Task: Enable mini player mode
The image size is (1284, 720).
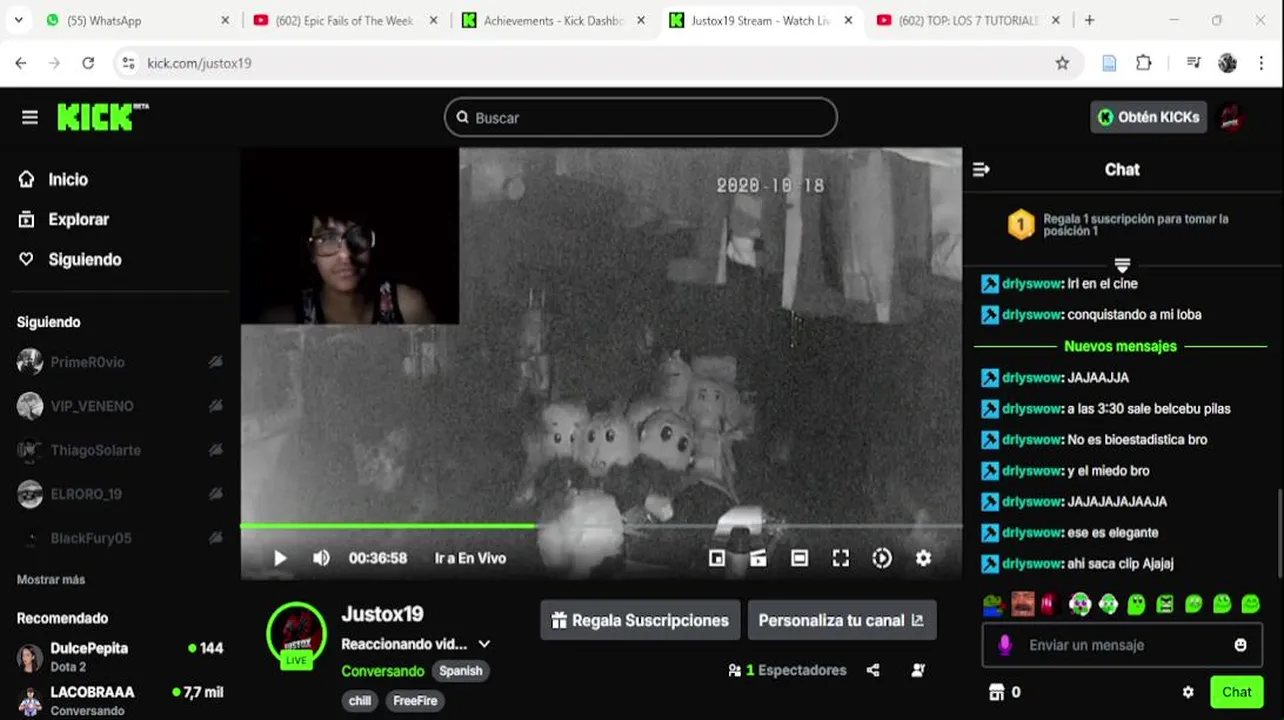Action: (x=717, y=558)
